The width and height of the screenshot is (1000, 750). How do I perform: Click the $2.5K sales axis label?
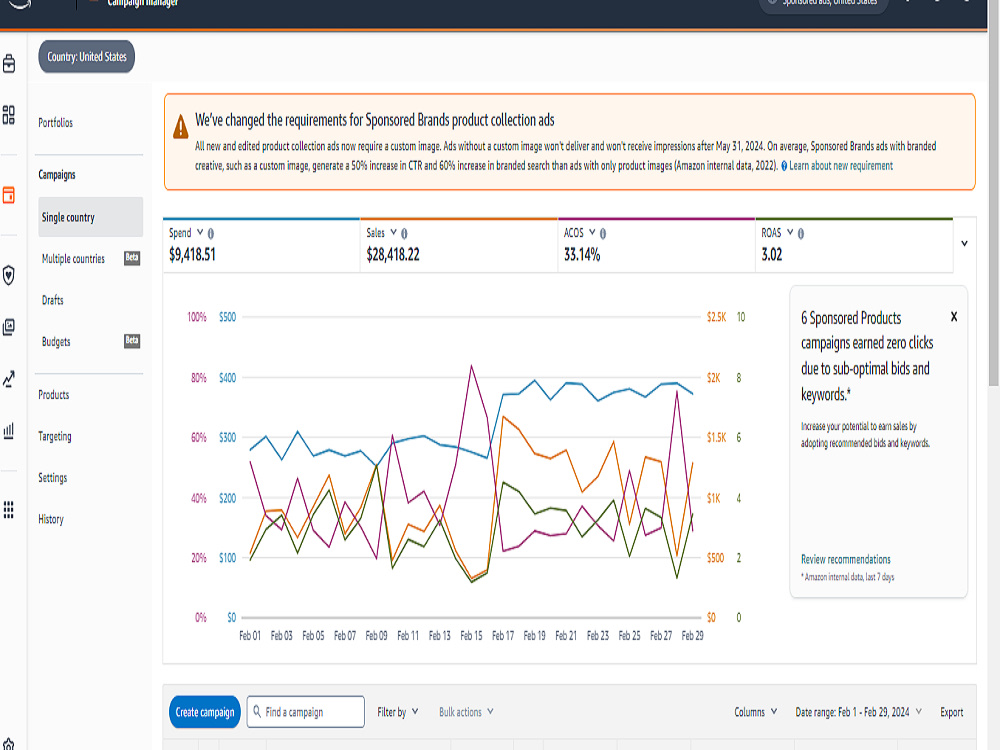click(716, 317)
